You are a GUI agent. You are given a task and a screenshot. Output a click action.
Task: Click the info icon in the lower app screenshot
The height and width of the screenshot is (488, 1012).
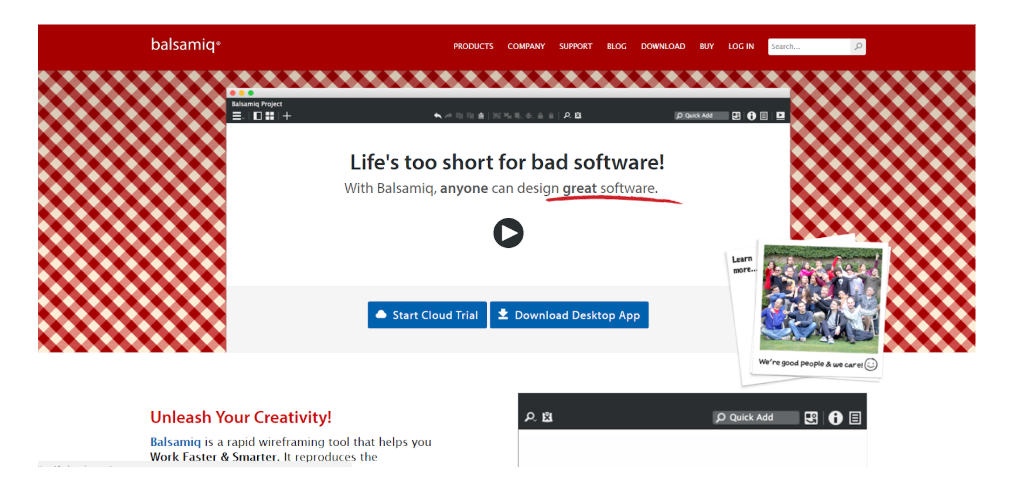point(836,418)
